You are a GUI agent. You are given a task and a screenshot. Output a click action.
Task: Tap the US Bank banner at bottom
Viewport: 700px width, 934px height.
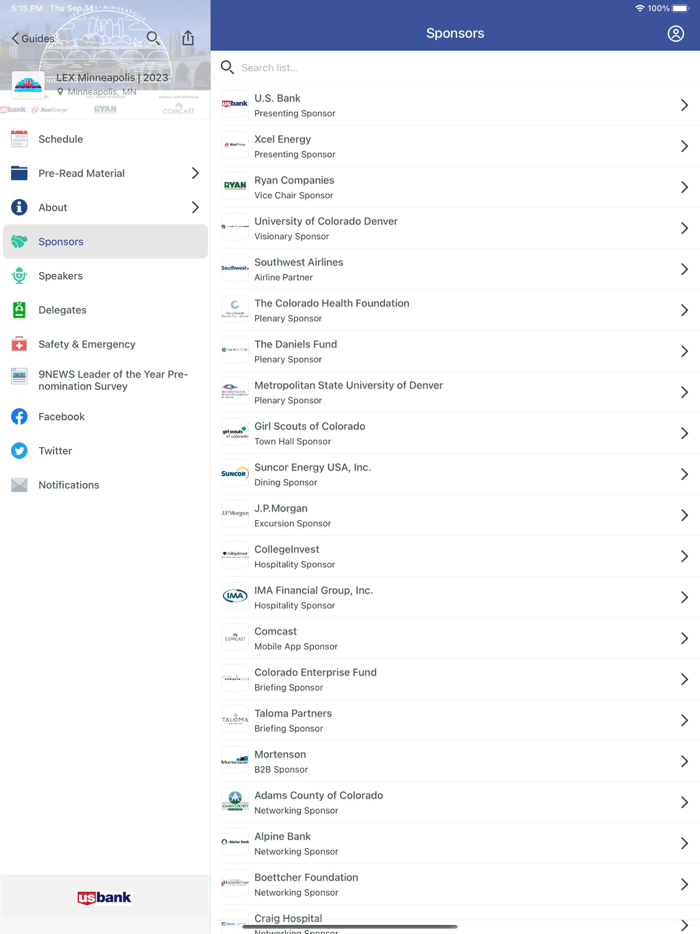[x=105, y=898]
